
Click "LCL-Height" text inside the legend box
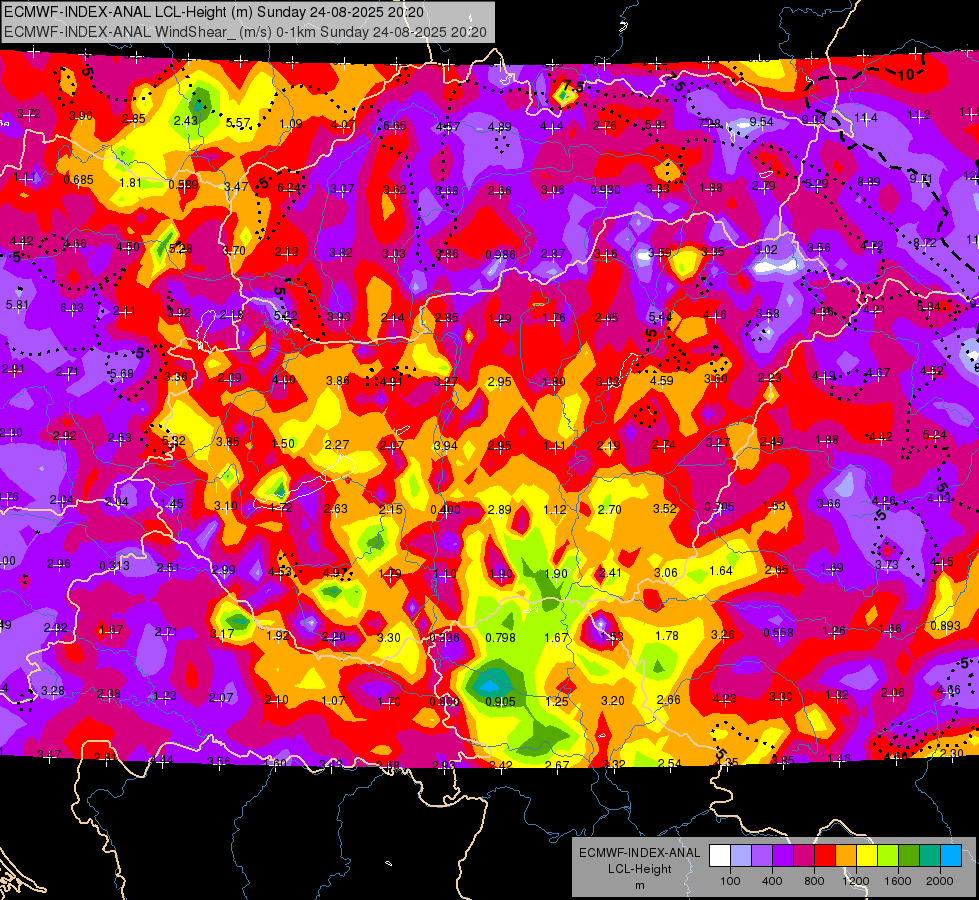coord(640,869)
